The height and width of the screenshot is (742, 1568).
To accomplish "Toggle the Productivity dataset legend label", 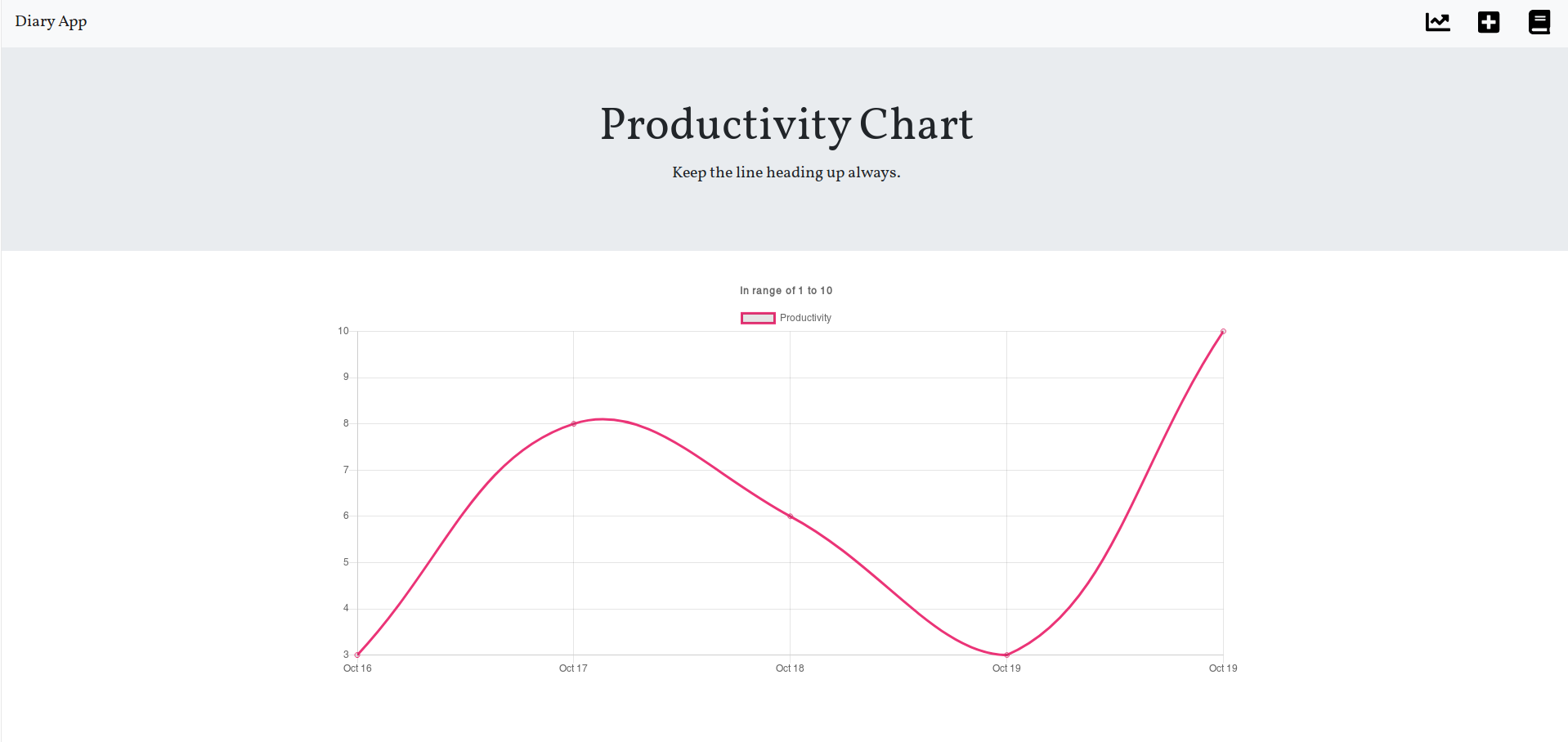I will coord(805,318).
